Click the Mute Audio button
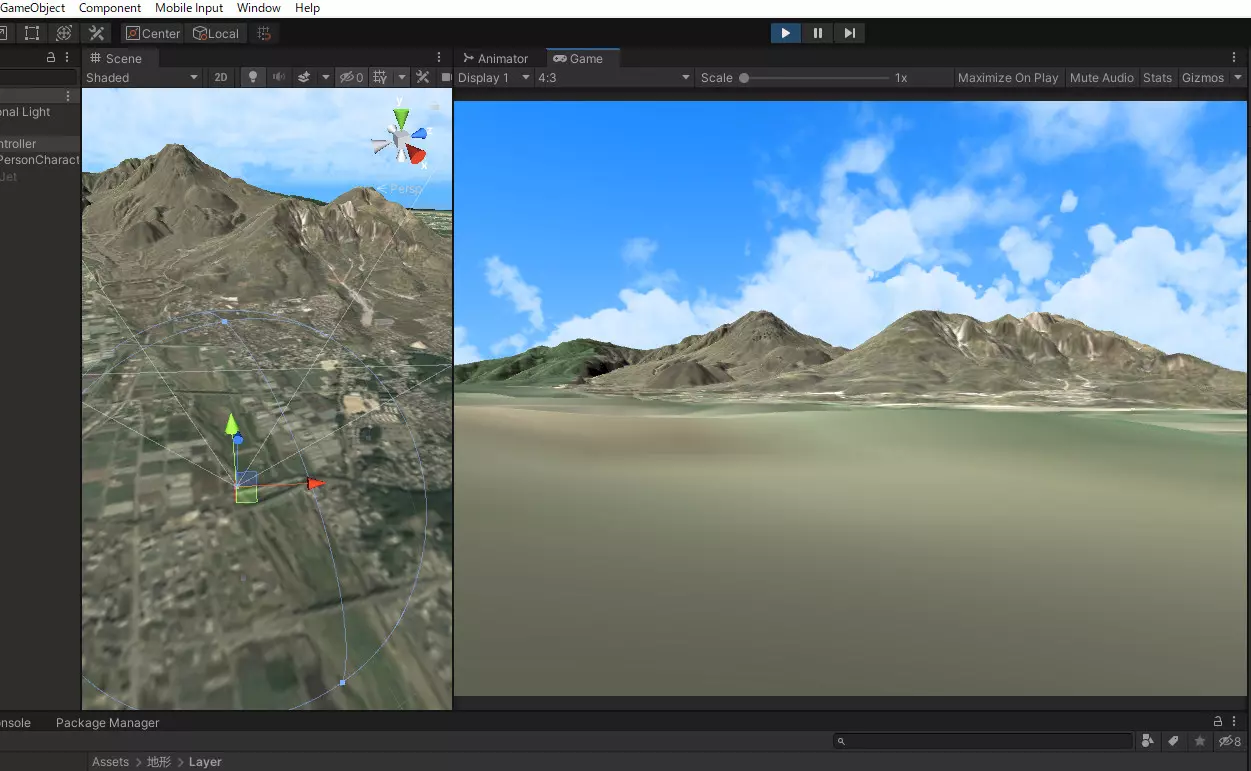This screenshot has height=771, width=1251. coord(1101,77)
